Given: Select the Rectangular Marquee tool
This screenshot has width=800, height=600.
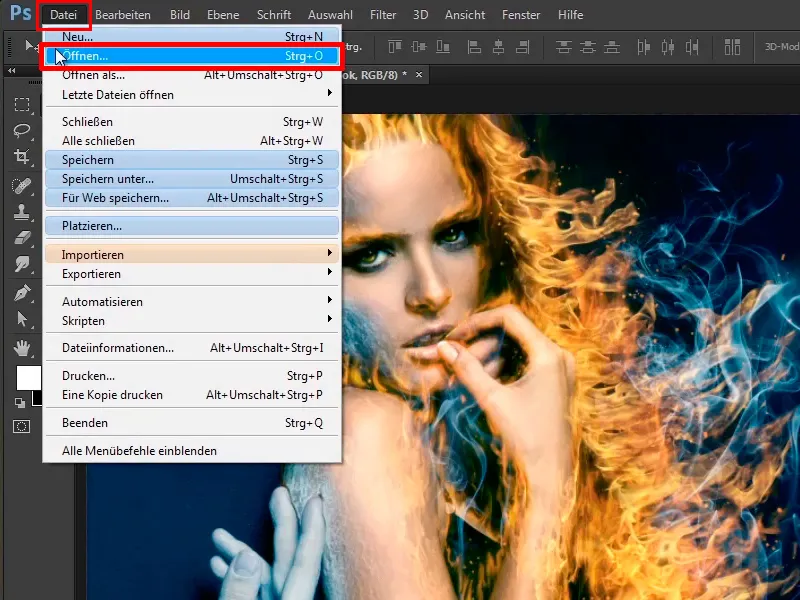Looking at the screenshot, I should (21, 105).
